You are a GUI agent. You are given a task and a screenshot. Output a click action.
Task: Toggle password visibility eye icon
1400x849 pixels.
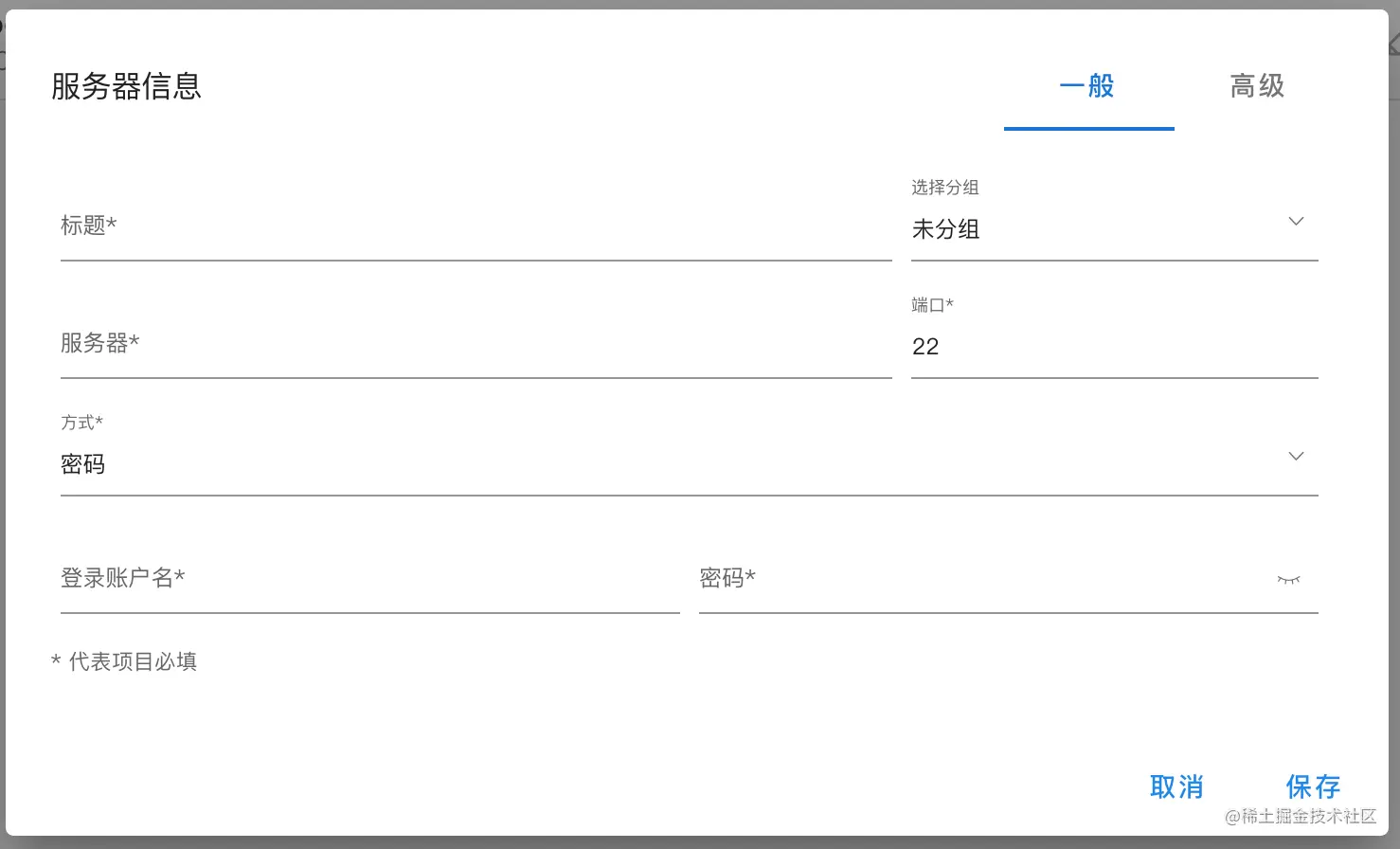pos(1288,580)
